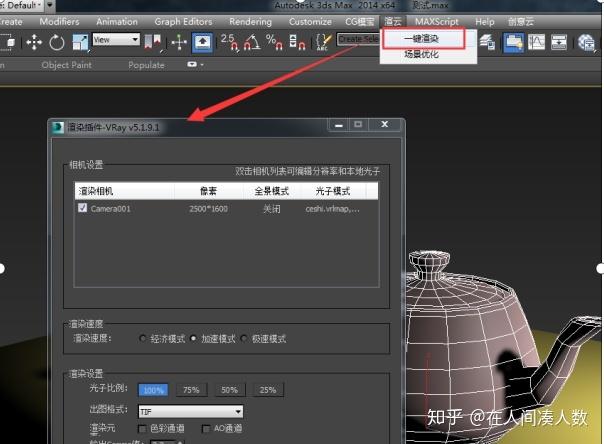Toggle the 2.5 Snaps icon

[x=230, y=42]
